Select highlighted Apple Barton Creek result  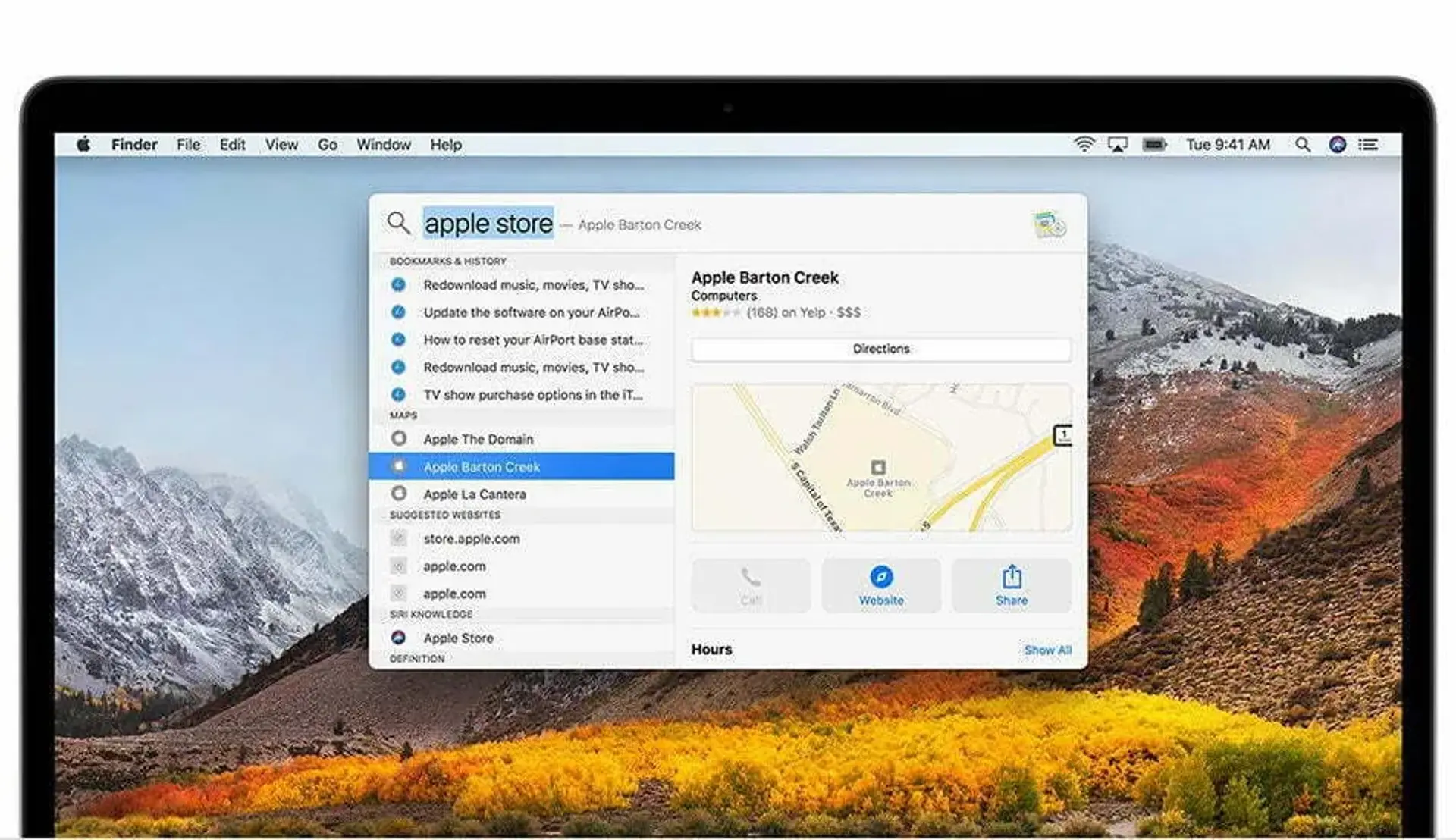pyautogui.click(x=522, y=466)
